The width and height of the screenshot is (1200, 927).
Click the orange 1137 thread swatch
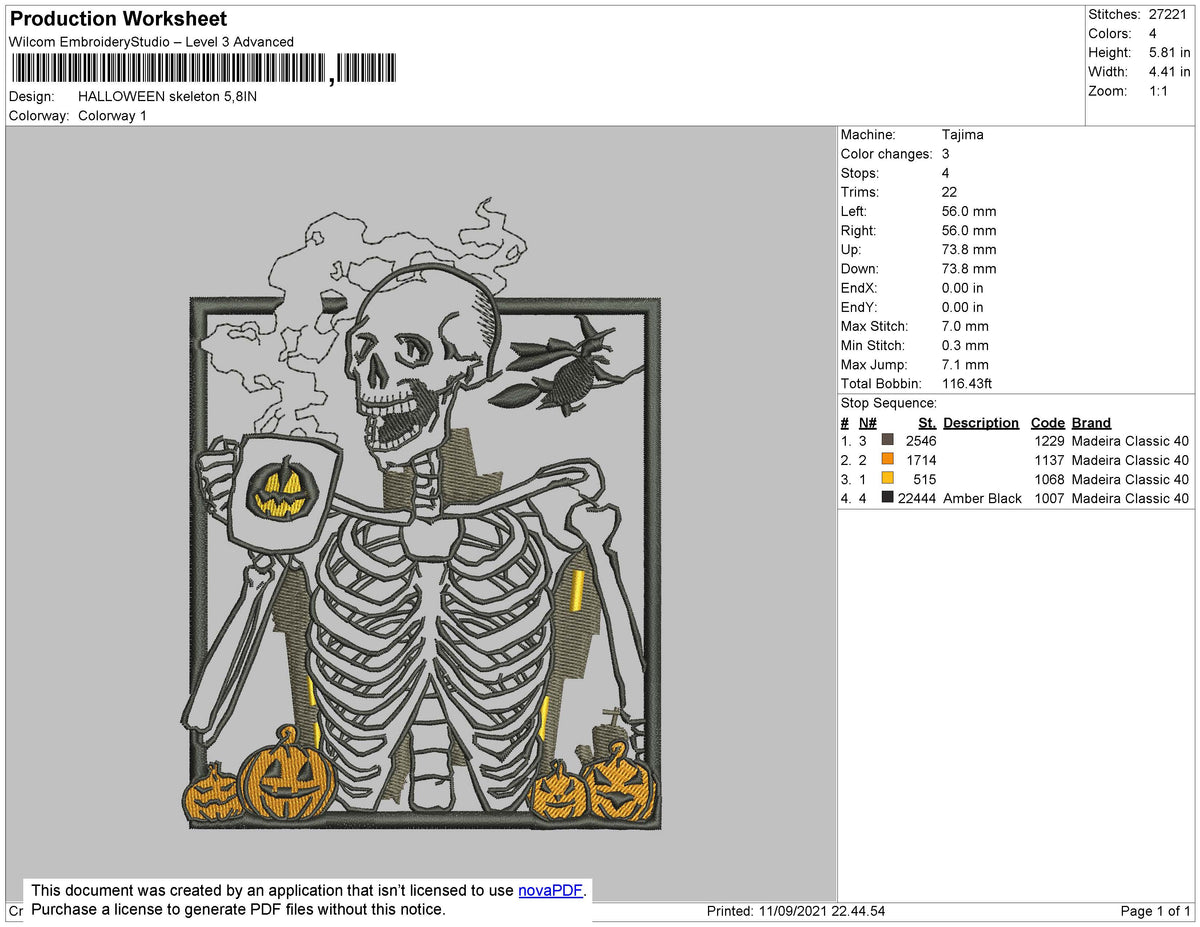point(887,459)
